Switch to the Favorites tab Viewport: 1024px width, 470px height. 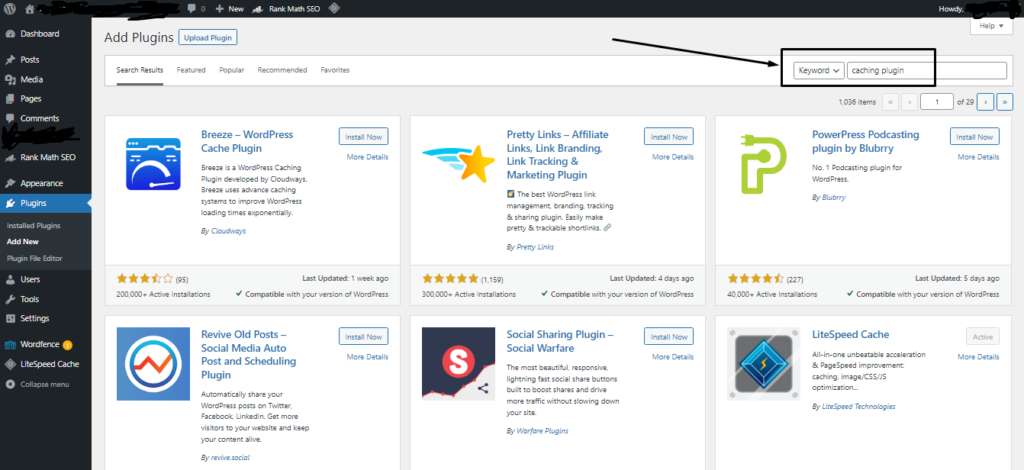(x=335, y=70)
